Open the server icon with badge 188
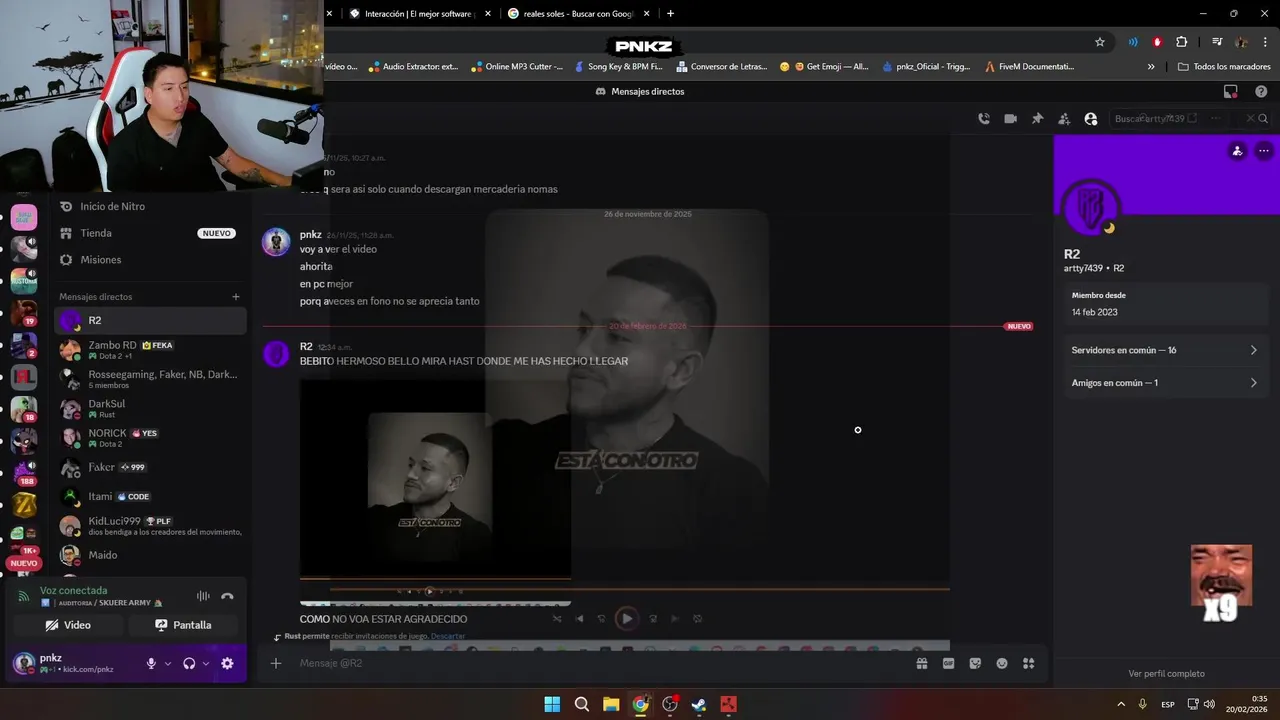Viewport: 1280px width, 720px height. click(24, 472)
